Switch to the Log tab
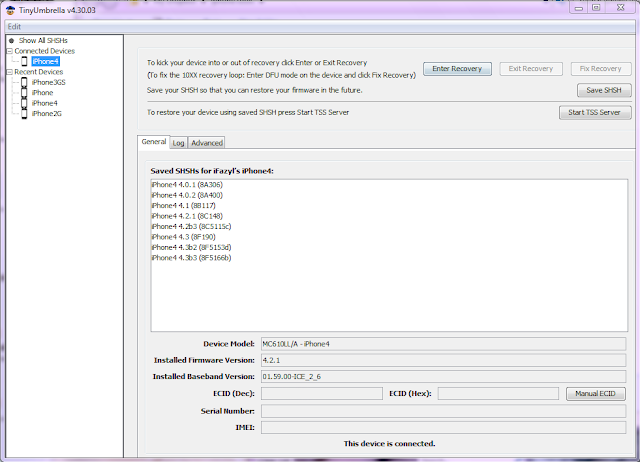The width and height of the screenshot is (640, 462). pyautogui.click(x=178, y=143)
